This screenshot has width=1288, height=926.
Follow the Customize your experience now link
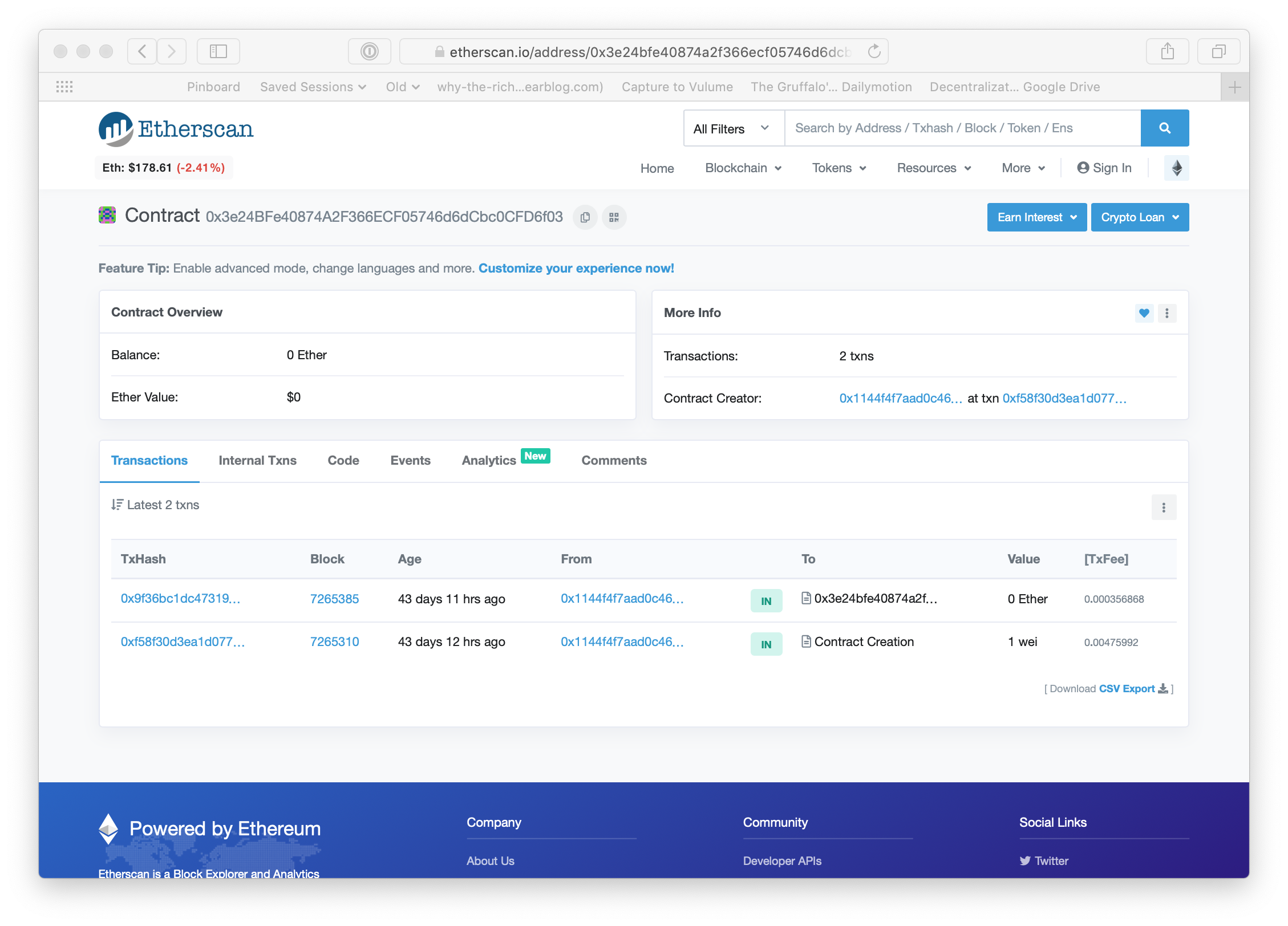click(576, 269)
